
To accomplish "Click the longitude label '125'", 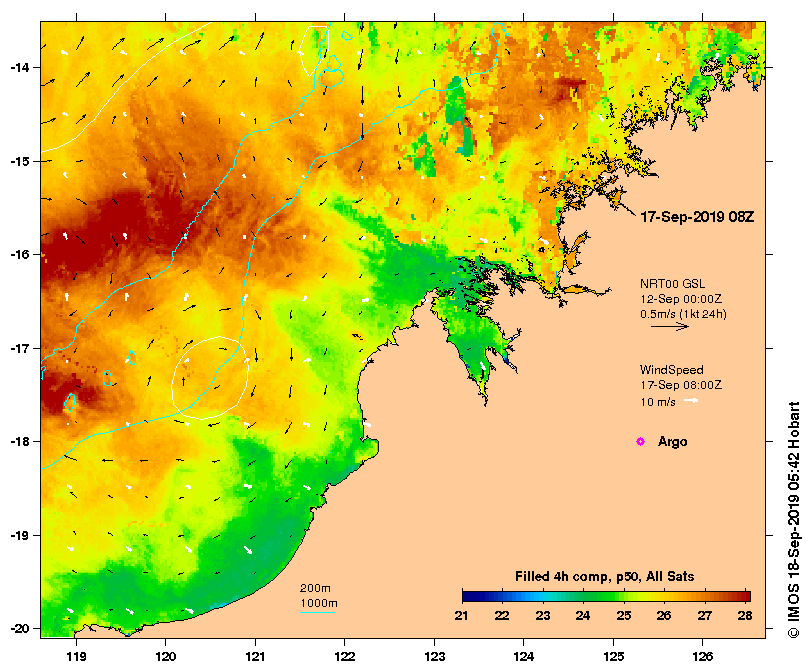I will click(613, 657).
